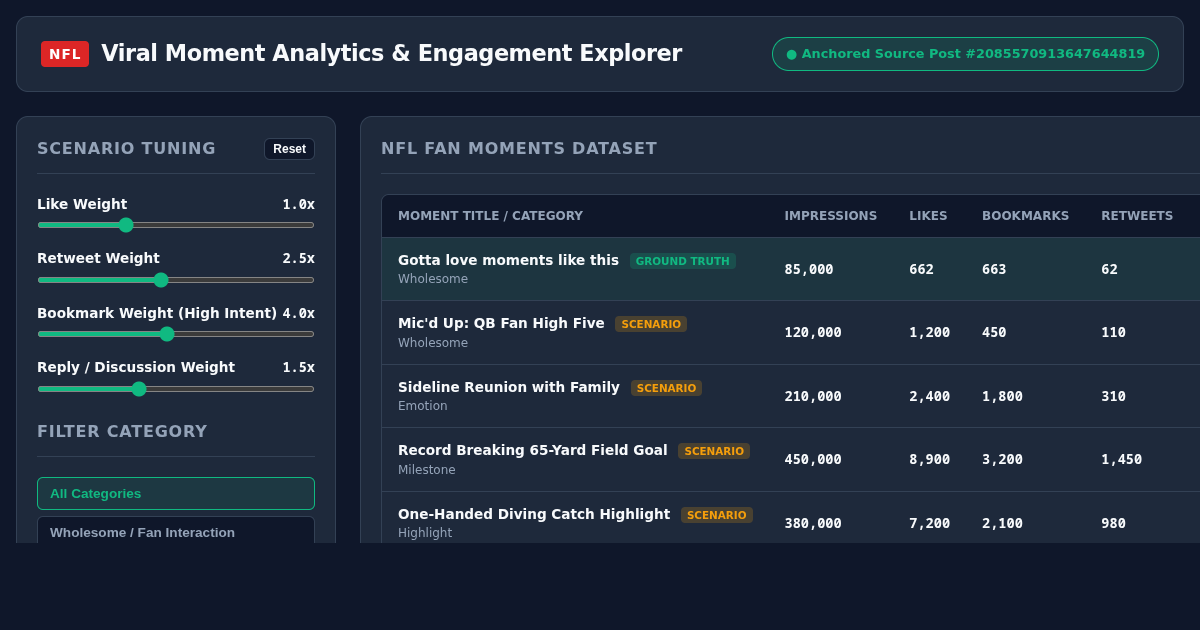Filter by Wholesome / Fan Interaction category

click(176, 531)
